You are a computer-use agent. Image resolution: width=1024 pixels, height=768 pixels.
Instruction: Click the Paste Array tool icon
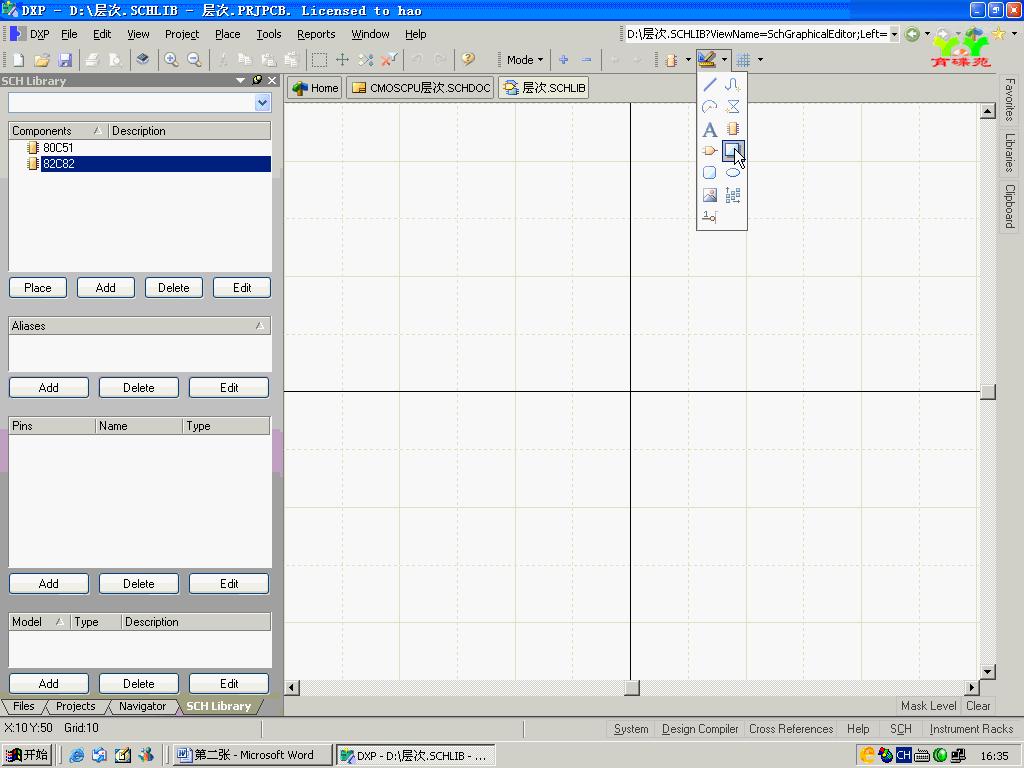[x=733, y=195]
